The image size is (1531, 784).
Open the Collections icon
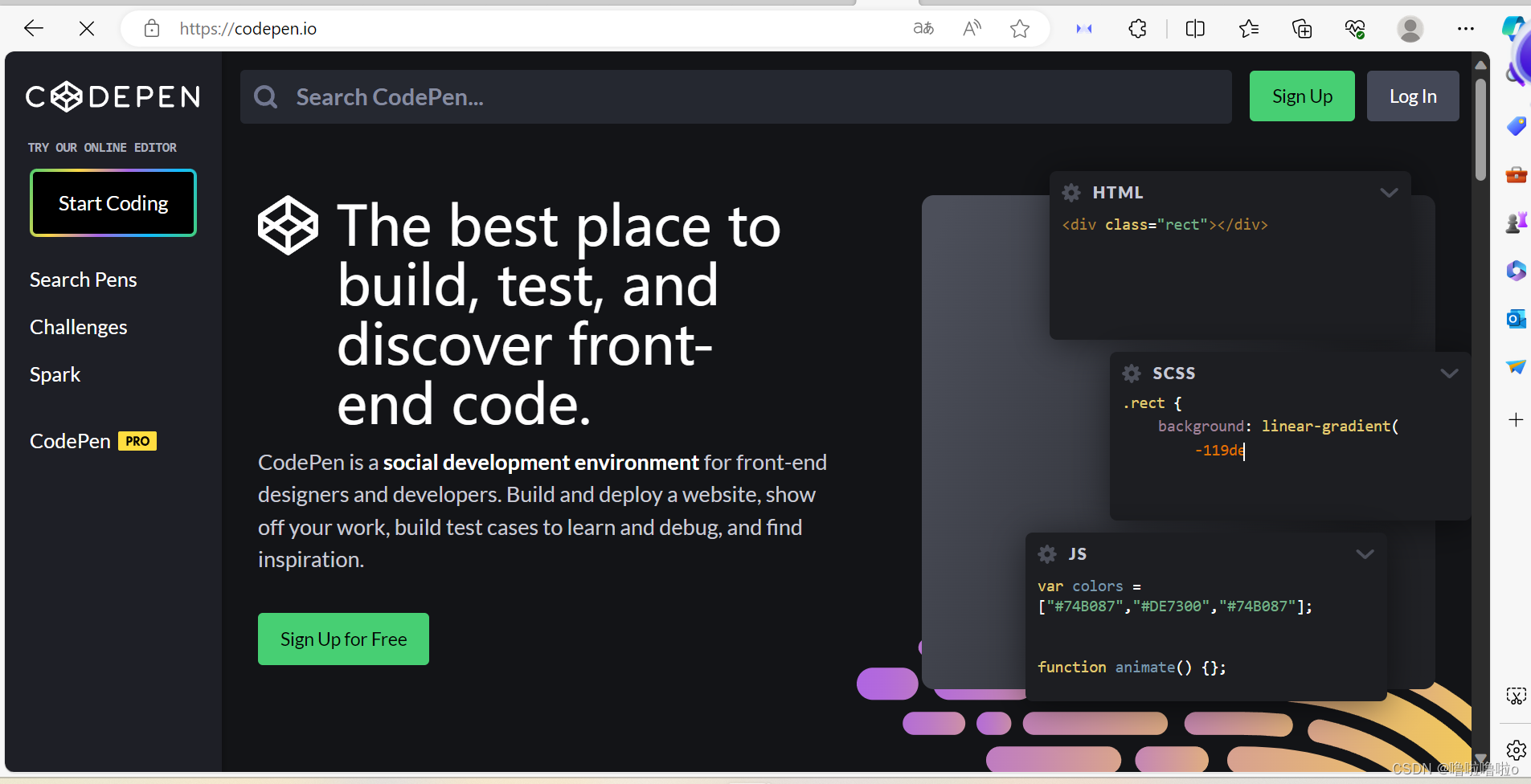pos(1302,29)
